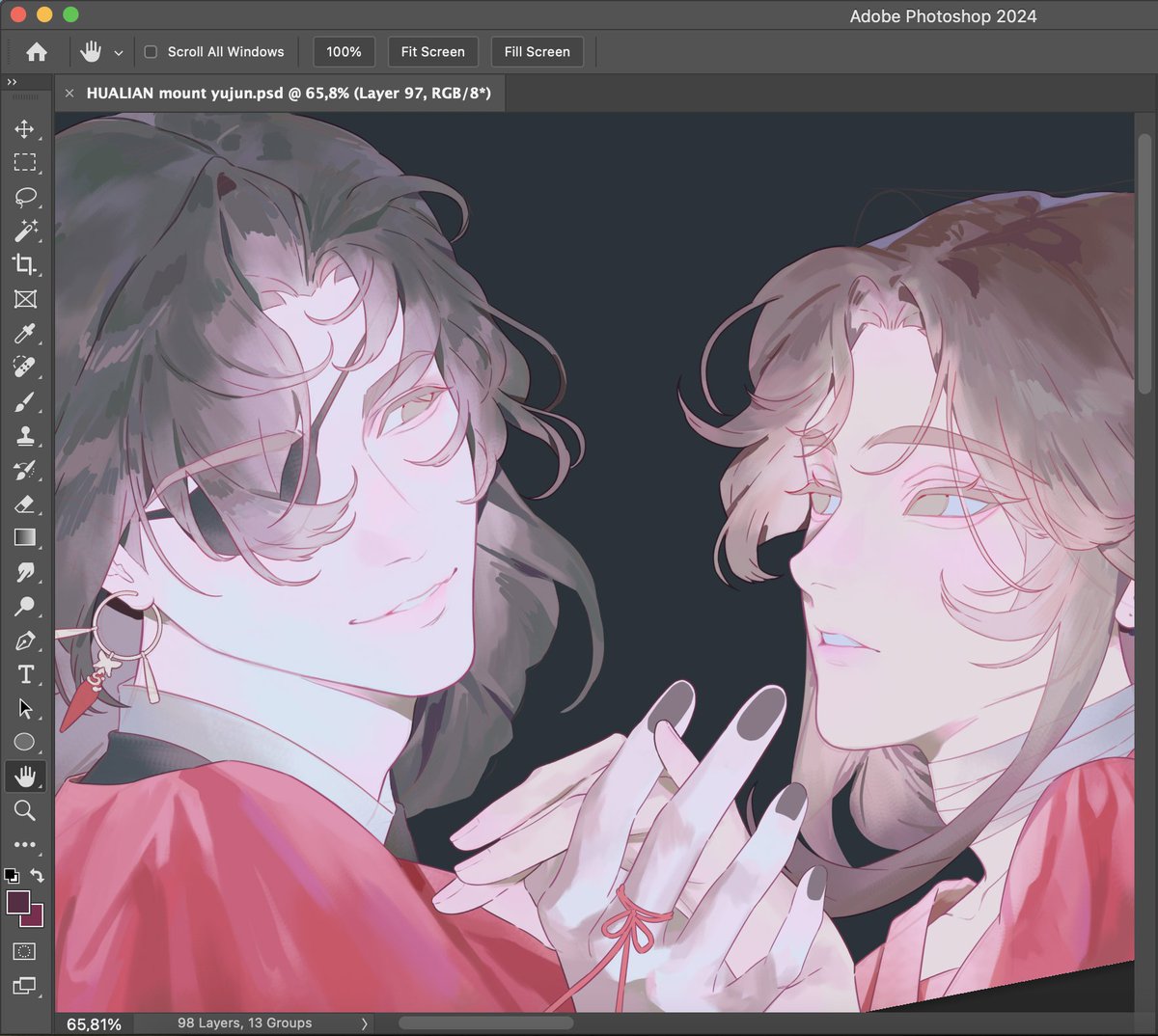This screenshot has height=1036, width=1158.
Task: Select the Pen tool
Action: [x=25, y=641]
